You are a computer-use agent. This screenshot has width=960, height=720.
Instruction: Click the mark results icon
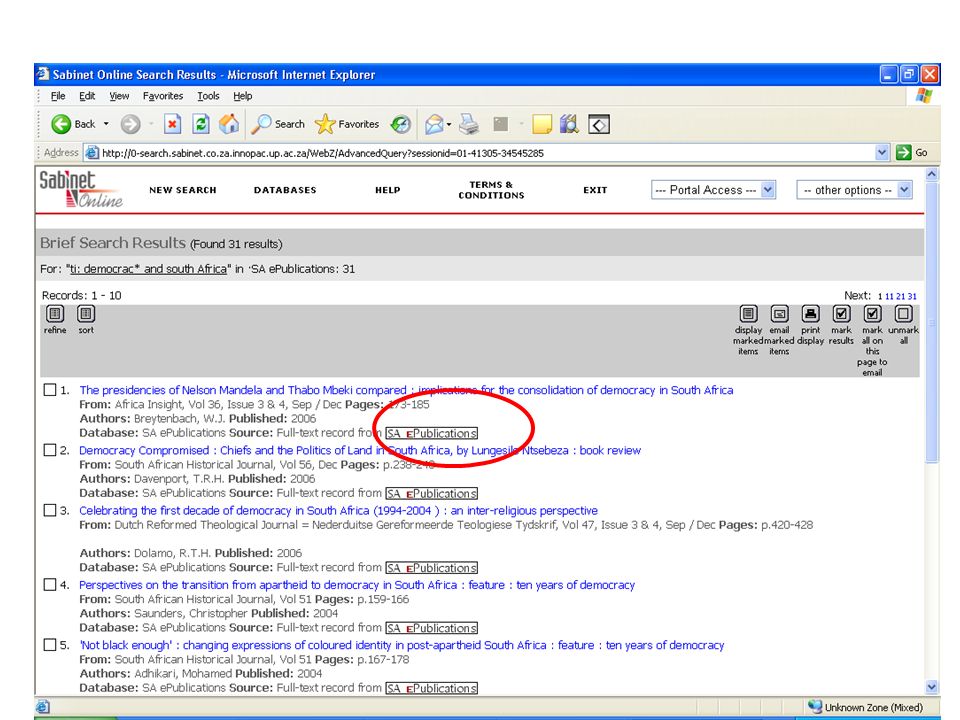tap(841, 314)
